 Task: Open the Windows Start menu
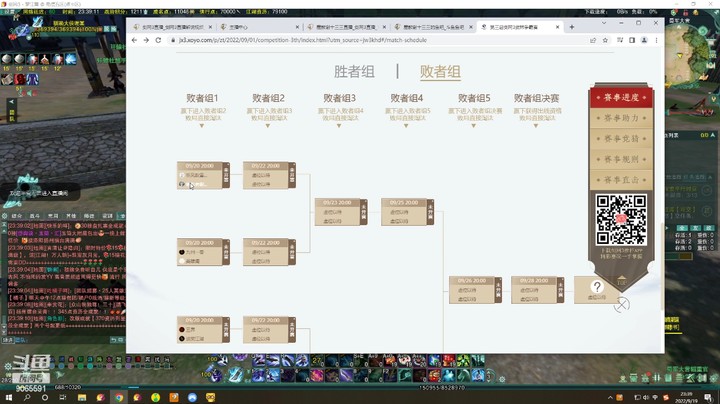9,398
